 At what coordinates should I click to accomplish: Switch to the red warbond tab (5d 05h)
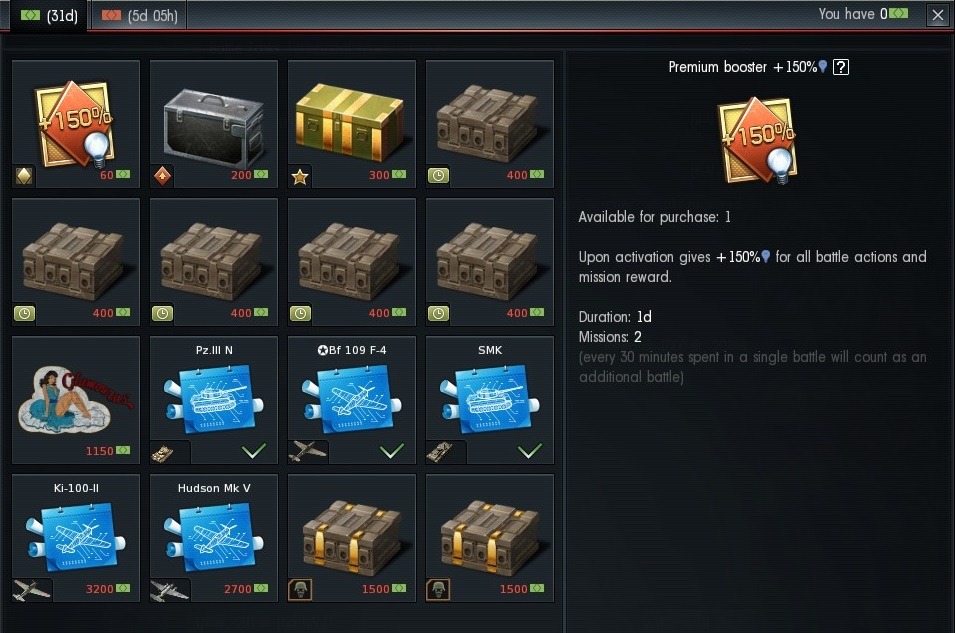pyautogui.click(x=139, y=15)
